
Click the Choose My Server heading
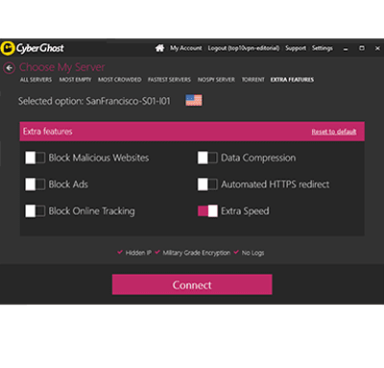click(x=62, y=67)
